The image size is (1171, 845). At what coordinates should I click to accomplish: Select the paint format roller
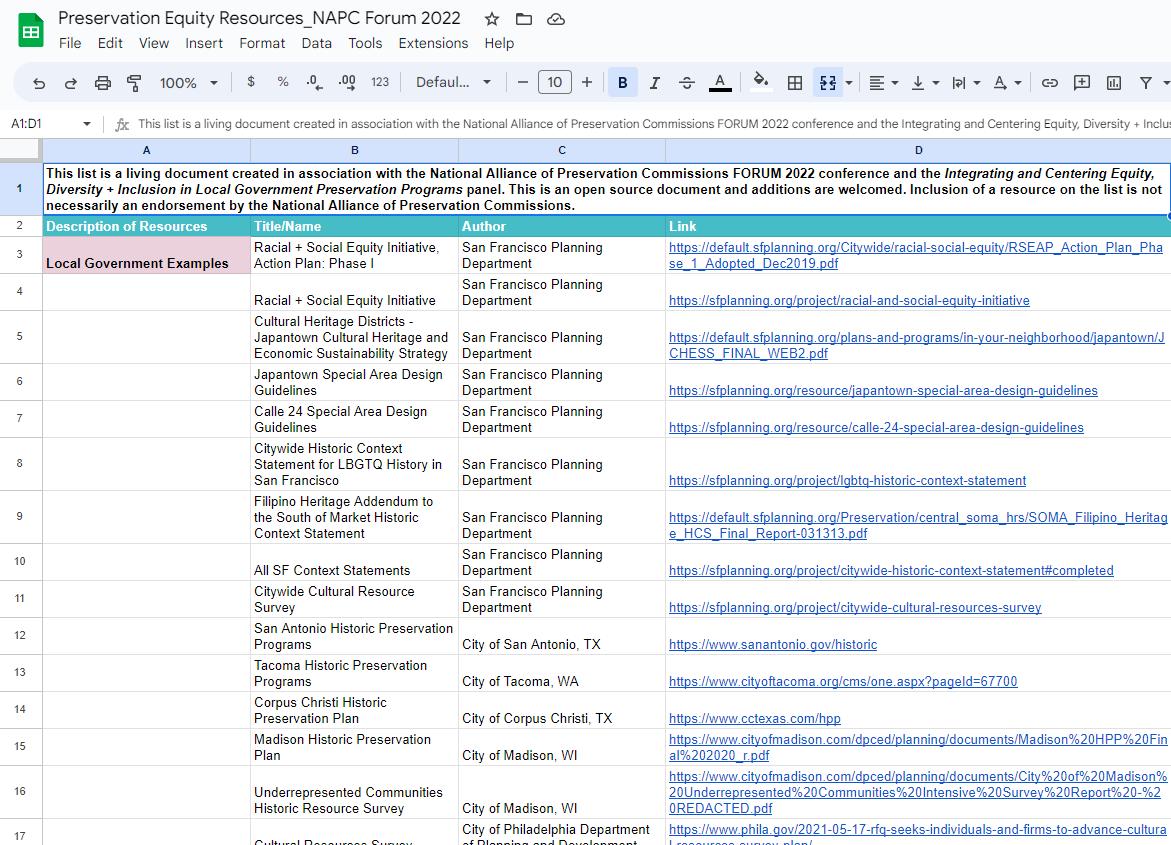coord(134,83)
